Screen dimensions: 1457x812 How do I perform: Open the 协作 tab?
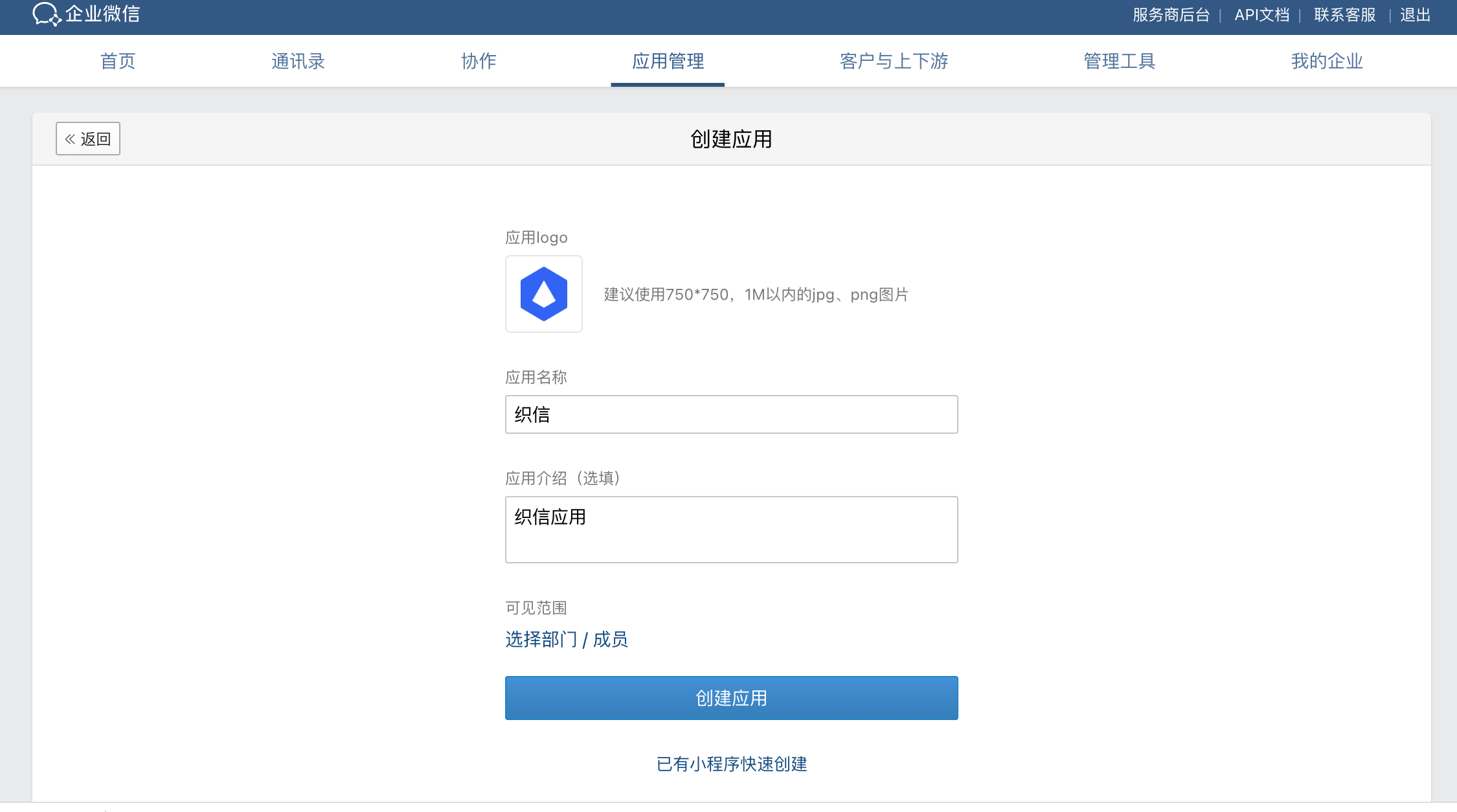[x=479, y=61]
